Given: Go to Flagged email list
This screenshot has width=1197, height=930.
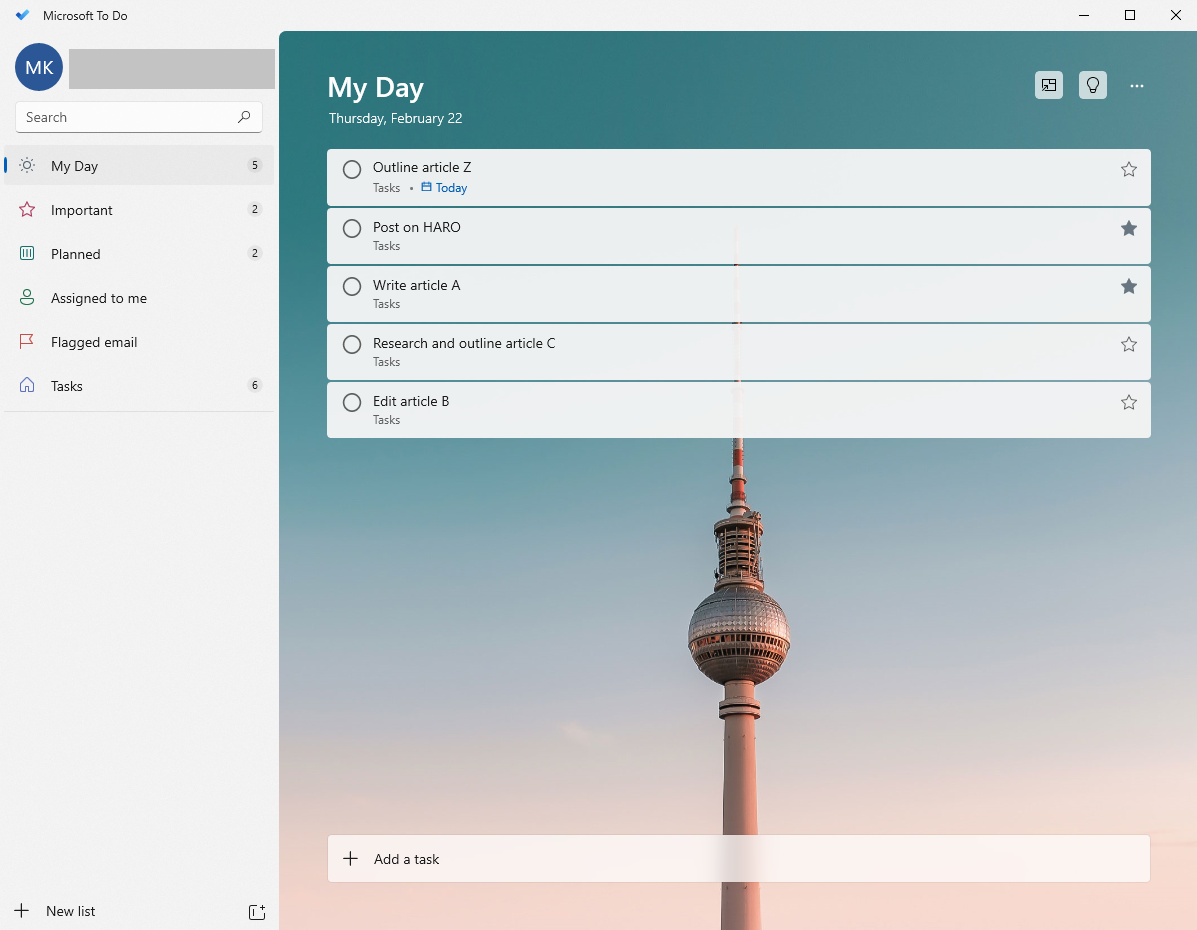Looking at the screenshot, I should [x=94, y=342].
